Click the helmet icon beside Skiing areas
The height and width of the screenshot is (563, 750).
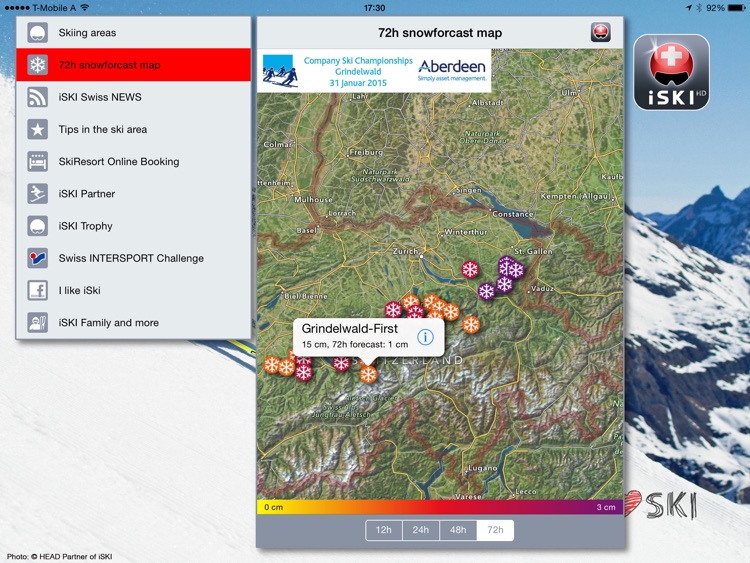pos(37,33)
